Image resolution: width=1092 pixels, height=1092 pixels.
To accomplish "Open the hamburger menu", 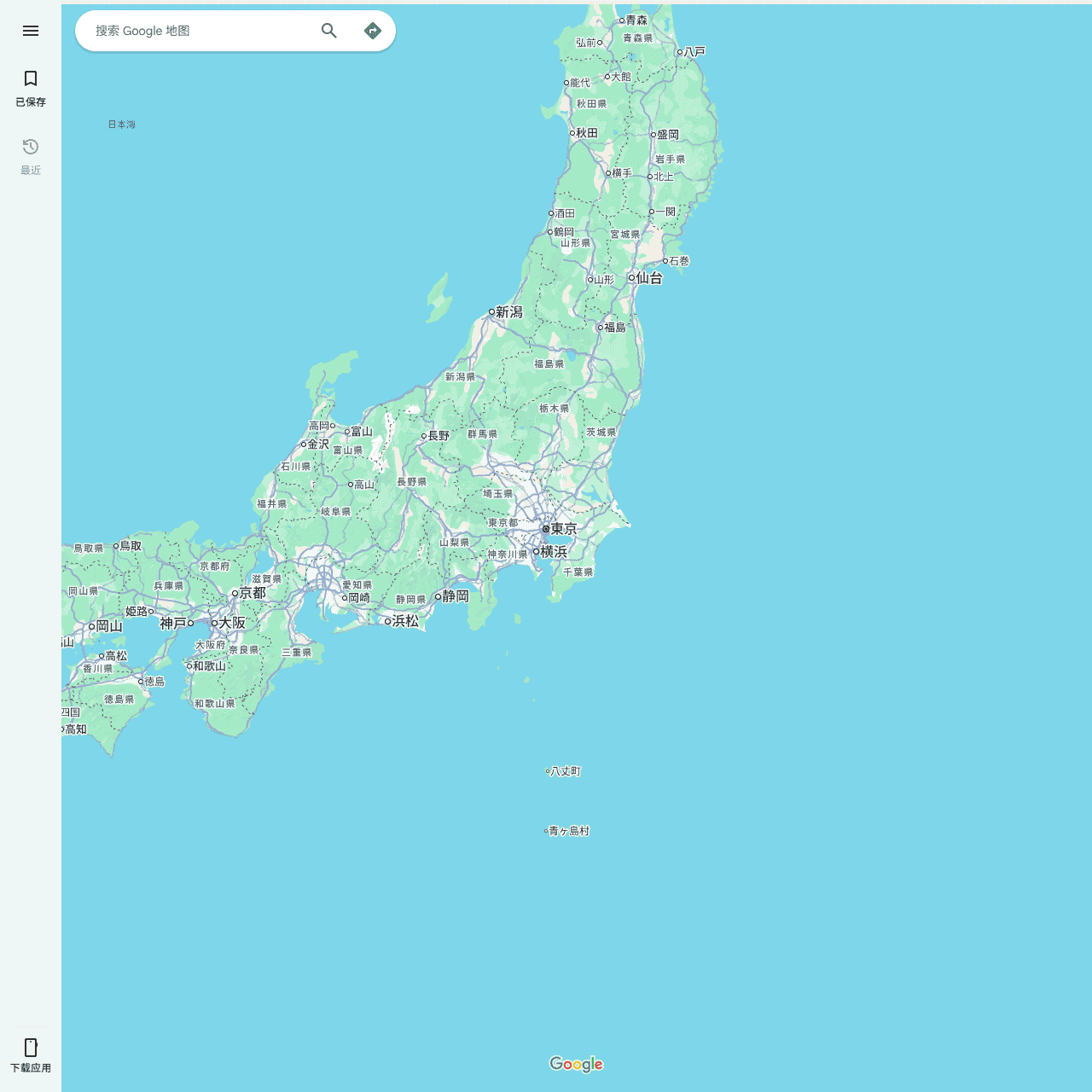I will [x=31, y=31].
